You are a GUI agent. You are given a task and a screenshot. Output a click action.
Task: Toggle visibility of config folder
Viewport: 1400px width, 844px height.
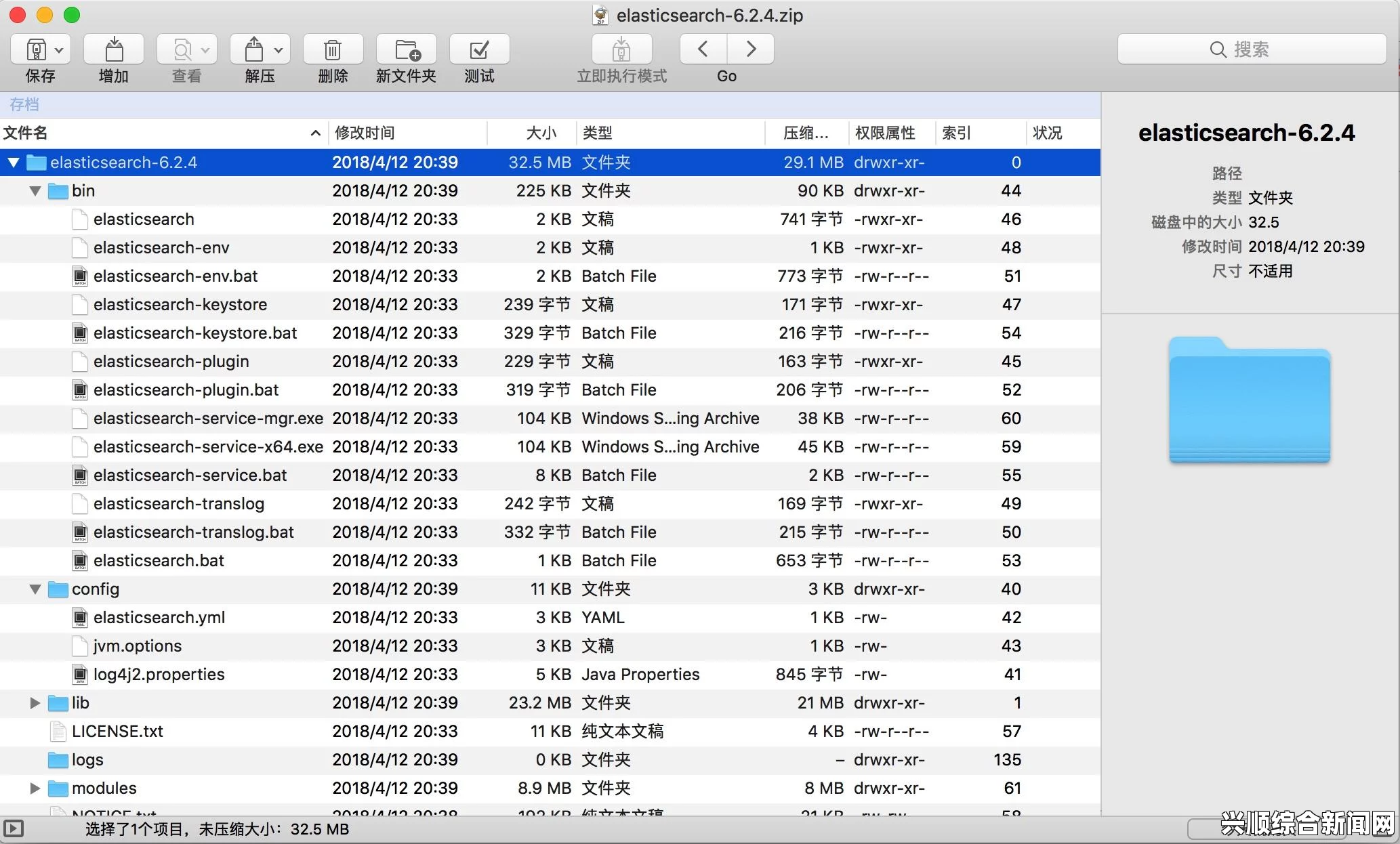[33, 589]
